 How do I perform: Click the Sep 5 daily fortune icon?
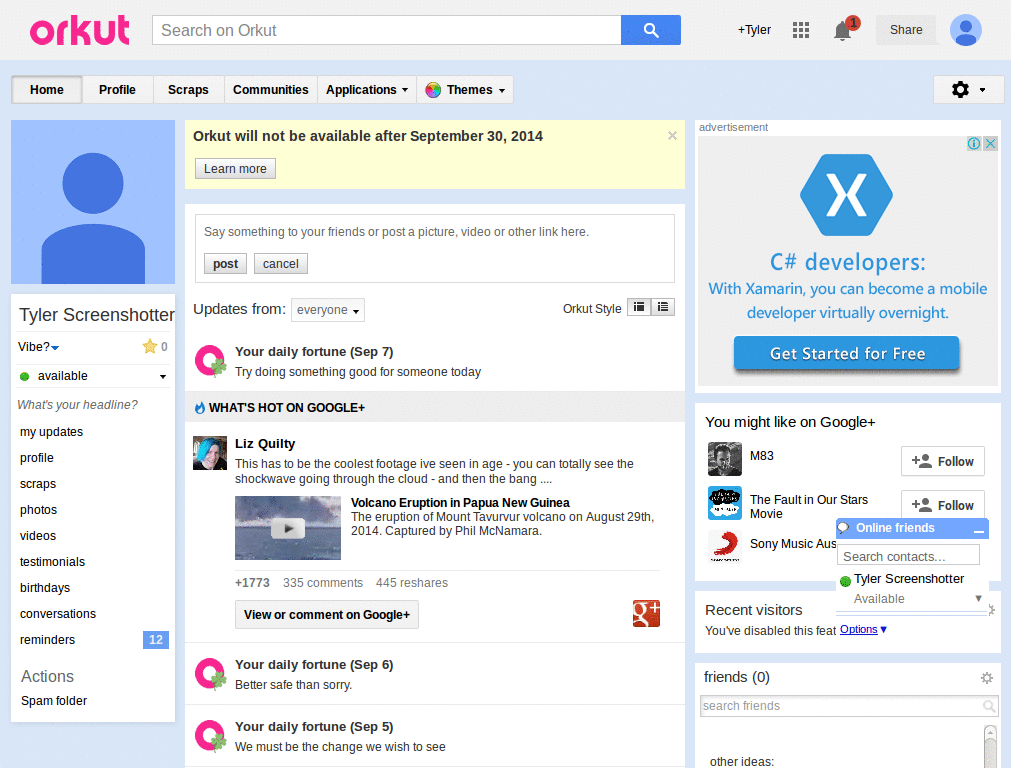pyautogui.click(x=210, y=736)
